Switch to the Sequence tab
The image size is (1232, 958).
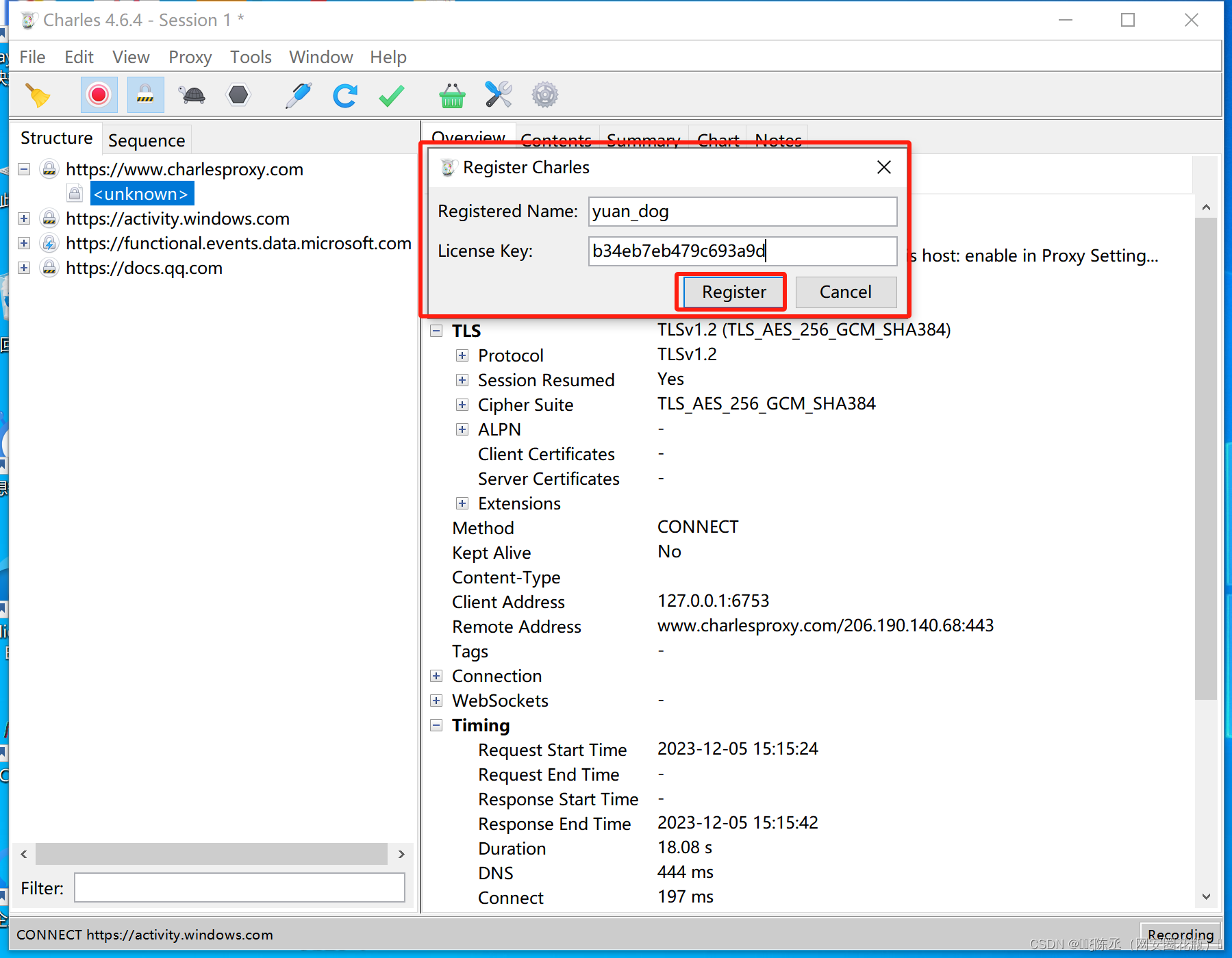(x=147, y=140)
